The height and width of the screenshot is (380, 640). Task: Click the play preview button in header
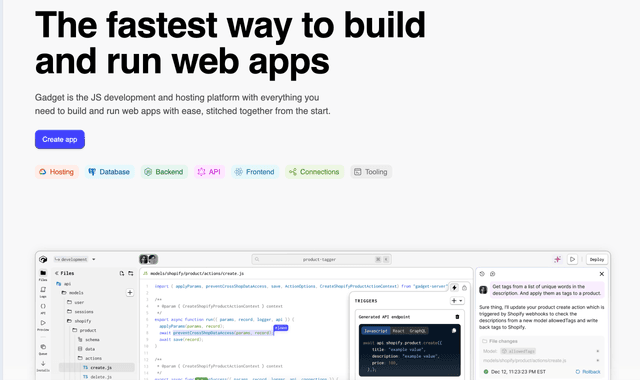tap(572, 259)
